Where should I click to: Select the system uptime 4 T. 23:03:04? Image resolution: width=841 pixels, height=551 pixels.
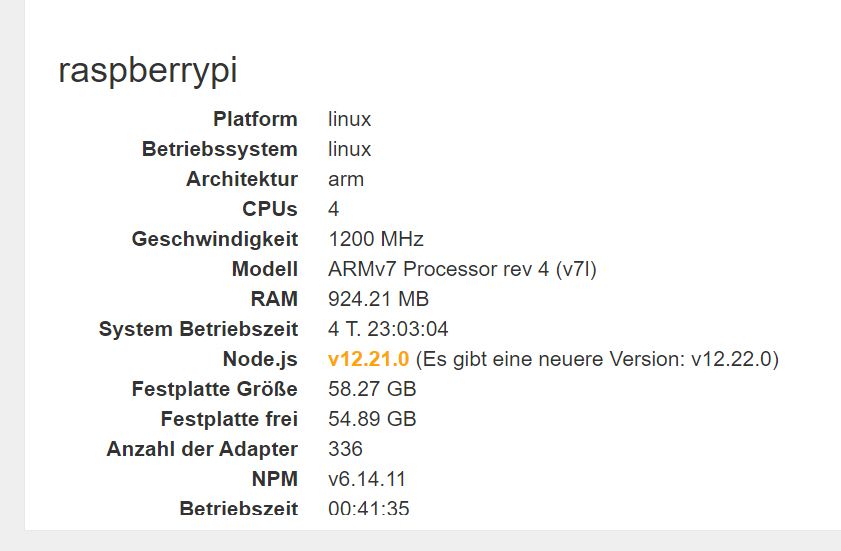pos(388,329)
